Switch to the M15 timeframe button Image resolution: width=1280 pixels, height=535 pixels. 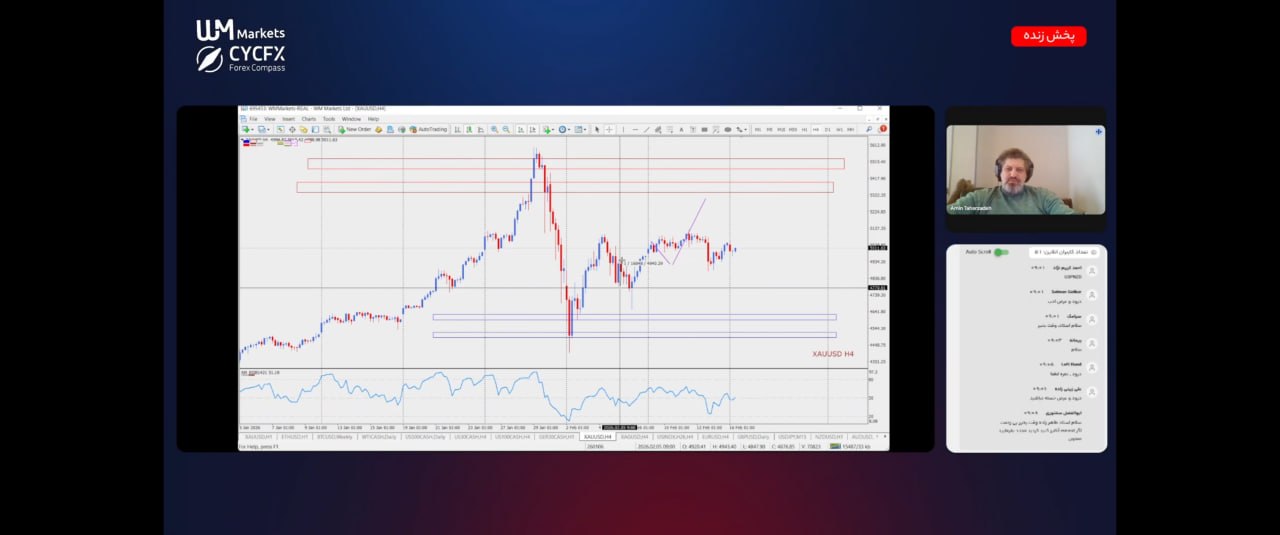[781, 129]
